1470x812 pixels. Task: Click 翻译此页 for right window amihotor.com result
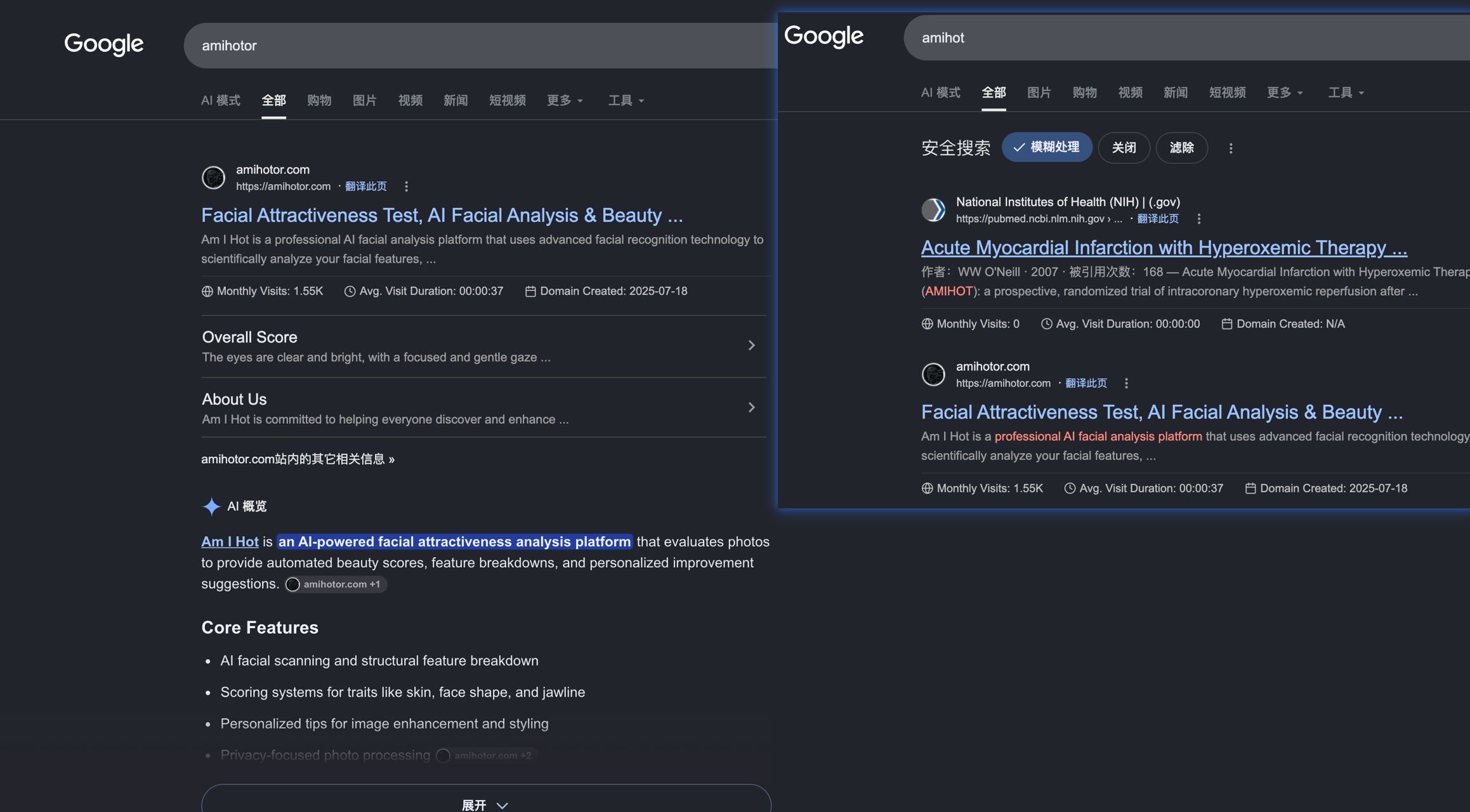tap(1086, 383)
